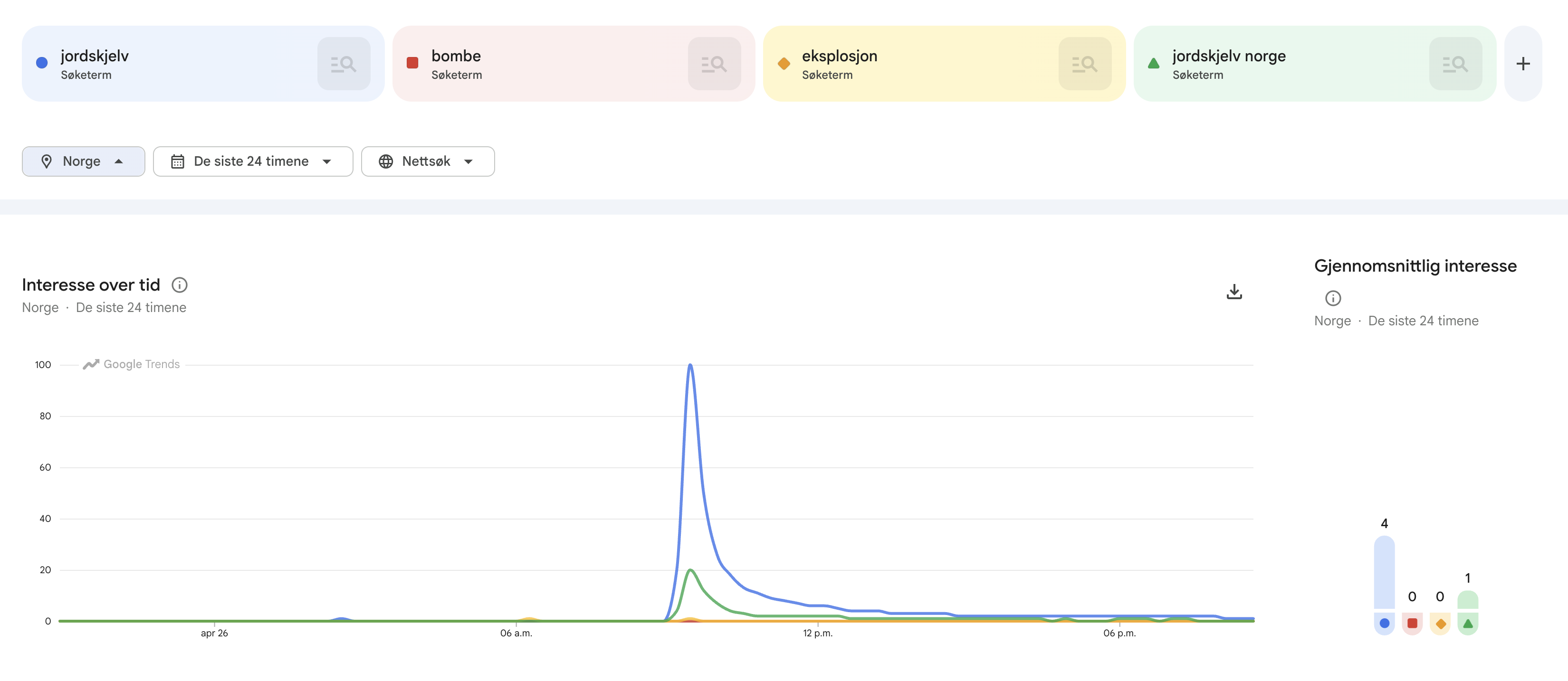Expand the De siste 24 timene dropdown
The height and width of the screenshot is (681, 1568).
pyautogui.click(x=253, y=161)
